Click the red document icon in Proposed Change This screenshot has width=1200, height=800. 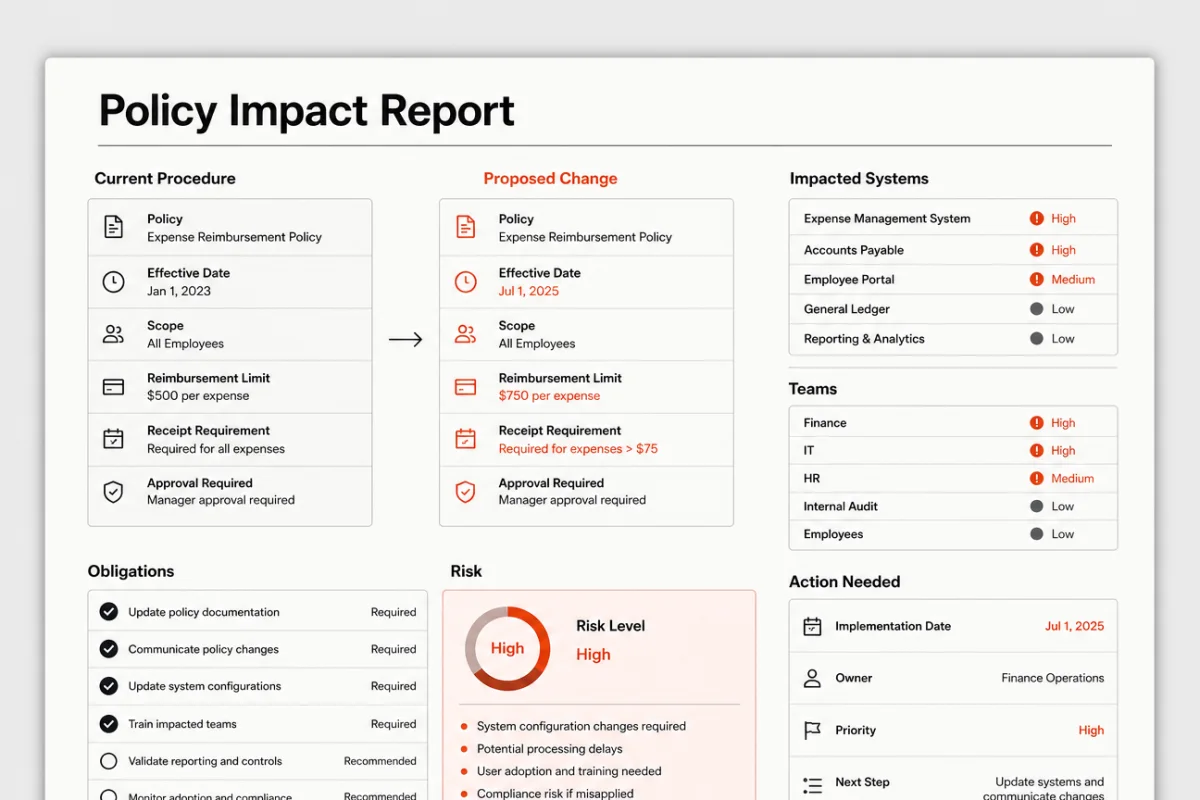(x=466, y=227)
